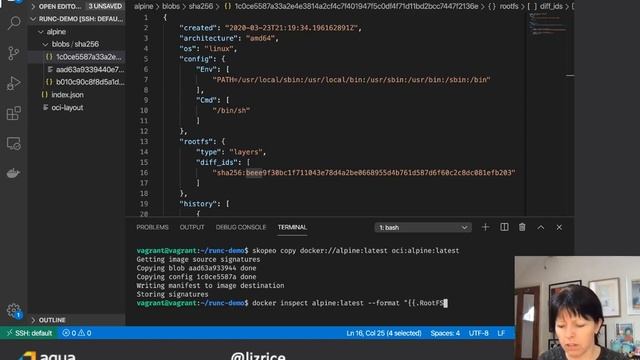640x360 pixels.
Task: Click the skopeo copy command line
Action: [298, 251]
